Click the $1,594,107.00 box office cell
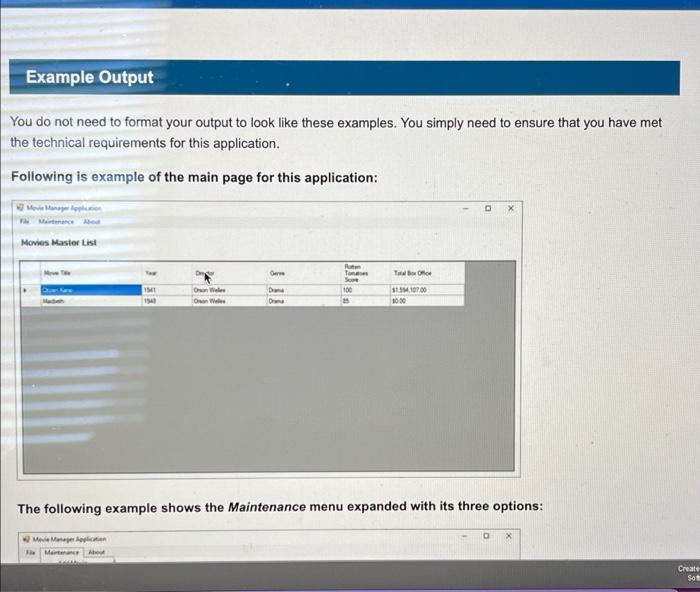The width and height of the screenshot is (700, 592). 428,290
